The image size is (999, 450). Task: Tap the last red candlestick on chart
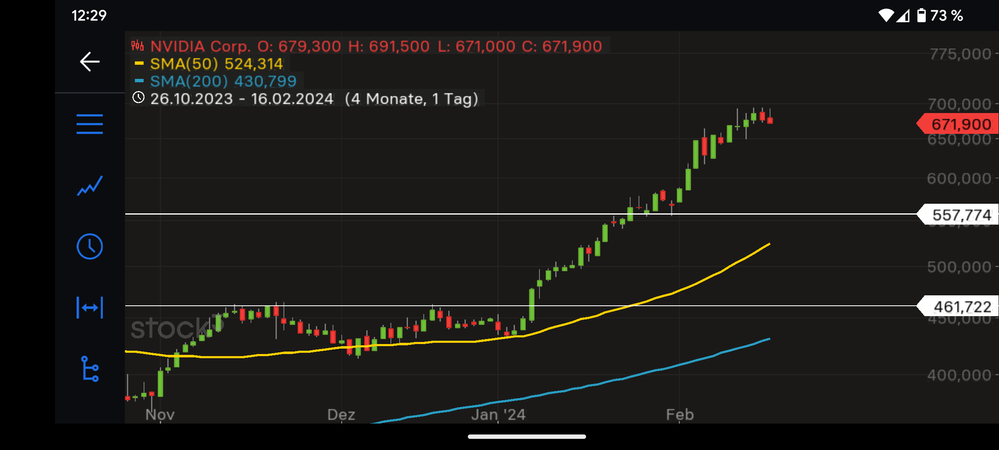click(768, 120)
